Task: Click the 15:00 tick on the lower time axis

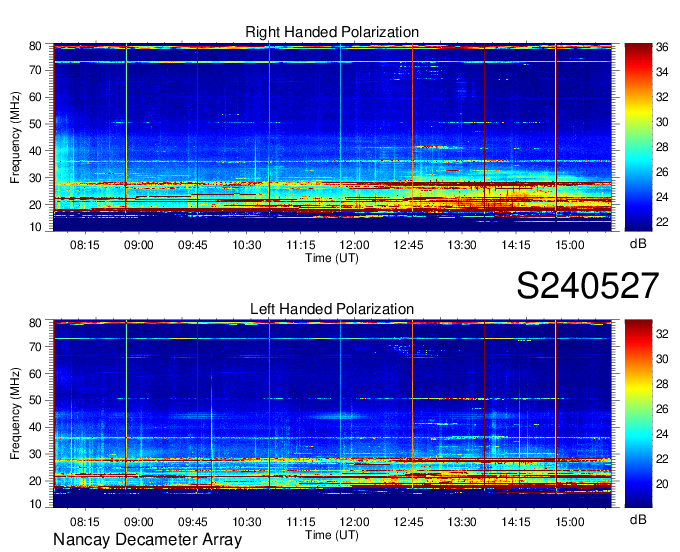Action: click(570, 522)
